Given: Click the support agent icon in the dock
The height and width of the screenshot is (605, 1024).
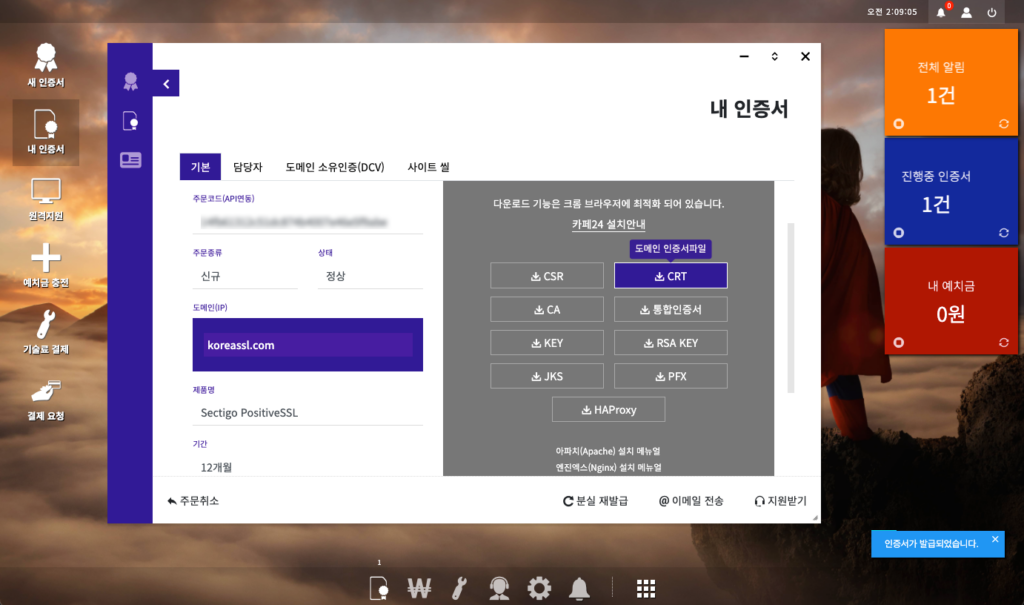Looking at the screenshot, I should 500,589.
